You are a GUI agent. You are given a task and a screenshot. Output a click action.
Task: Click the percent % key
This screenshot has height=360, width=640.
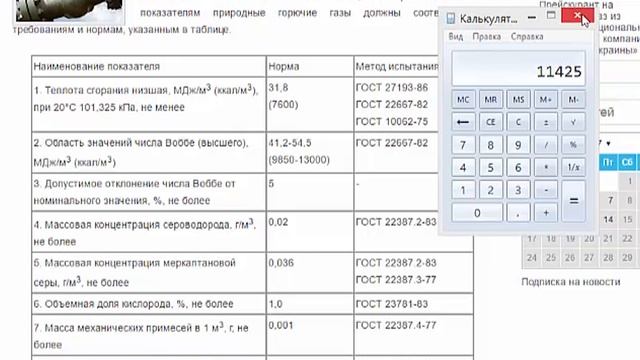[573, 145]
